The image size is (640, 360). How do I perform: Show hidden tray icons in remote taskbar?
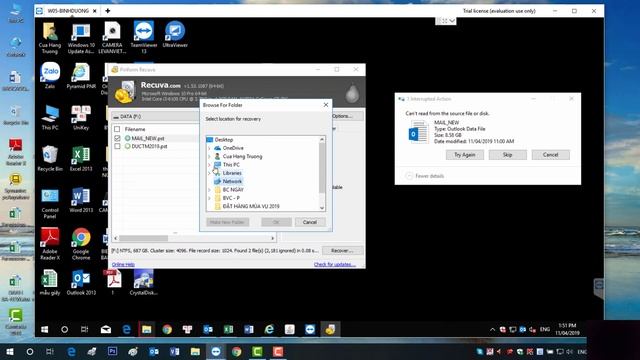pyautogui.click(x=492, y=329)
